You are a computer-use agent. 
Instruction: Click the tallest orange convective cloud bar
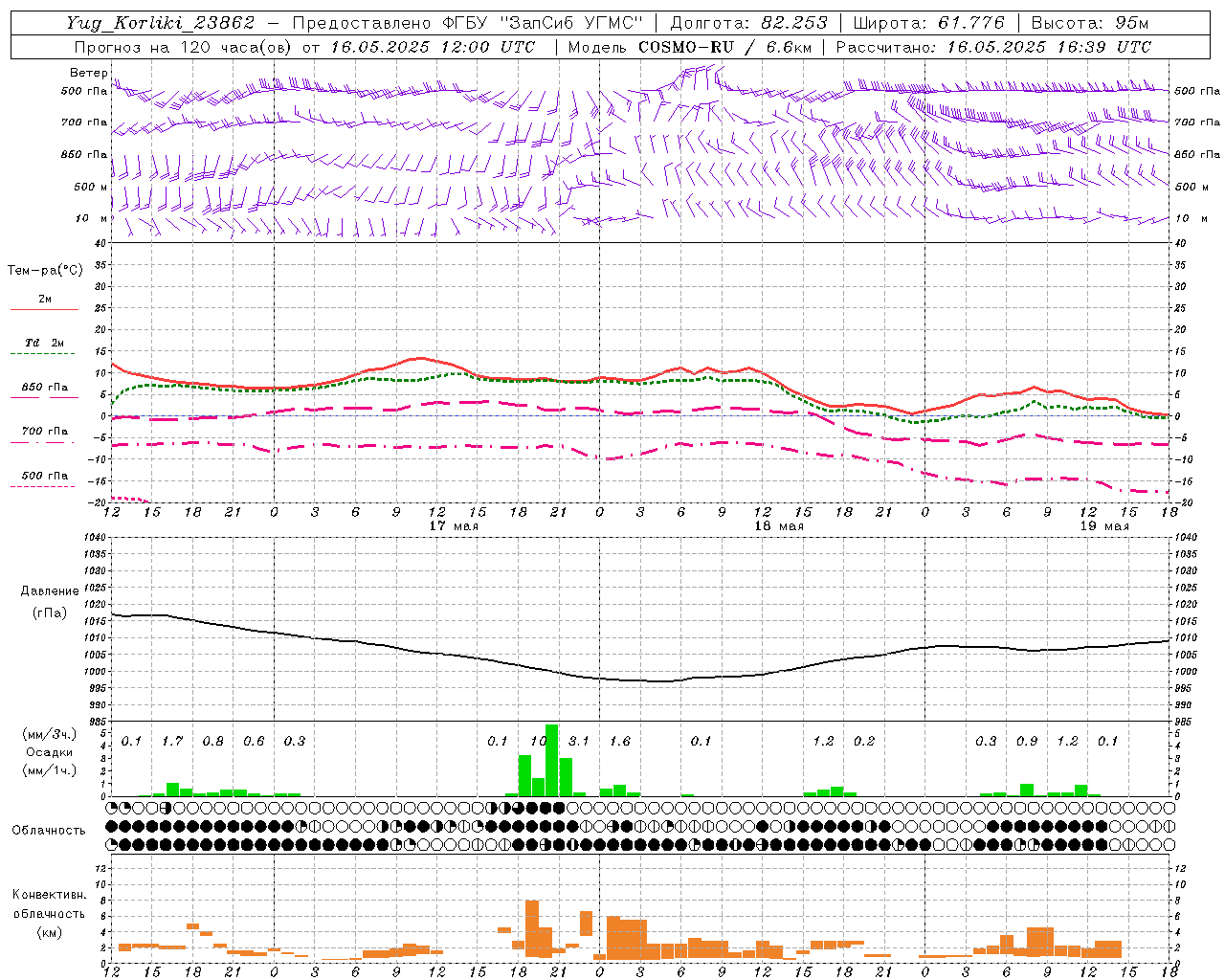(x=532, y=928)
